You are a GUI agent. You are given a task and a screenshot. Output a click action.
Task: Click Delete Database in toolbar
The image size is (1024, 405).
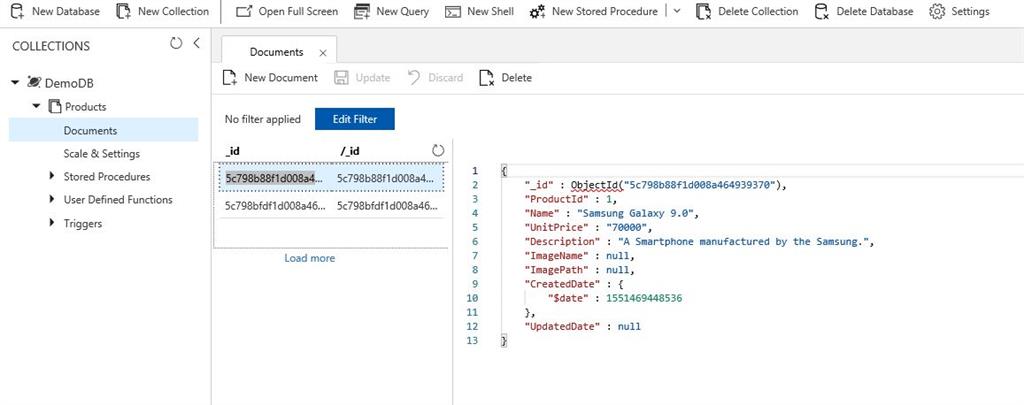[x=863, y=11]
